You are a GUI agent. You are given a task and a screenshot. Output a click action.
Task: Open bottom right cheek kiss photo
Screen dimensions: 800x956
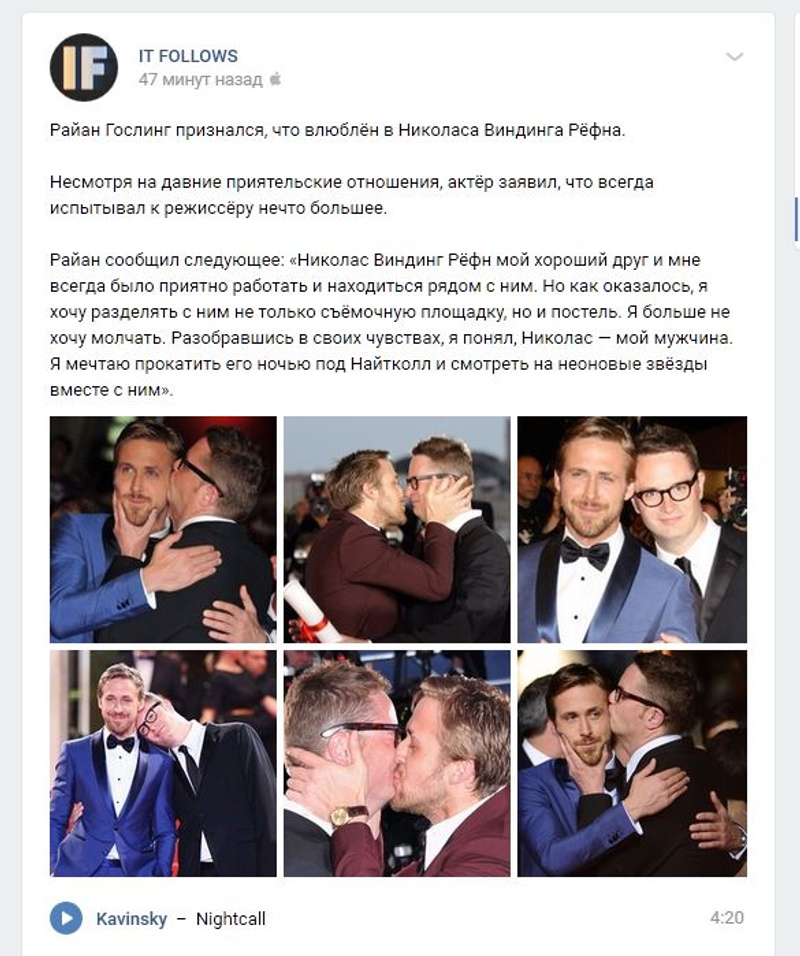(632, 763)
